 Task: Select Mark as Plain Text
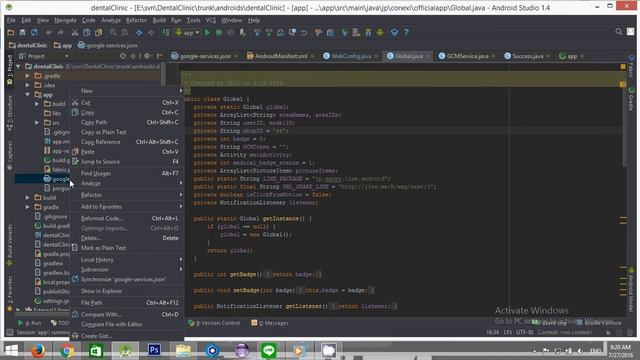(x=127, y=248)
